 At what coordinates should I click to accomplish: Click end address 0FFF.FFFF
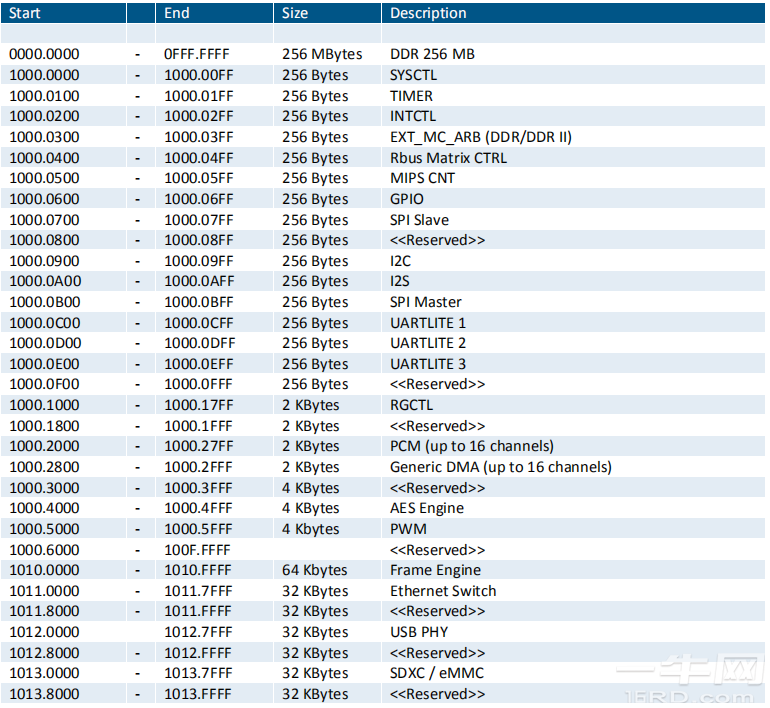(200, 54)
